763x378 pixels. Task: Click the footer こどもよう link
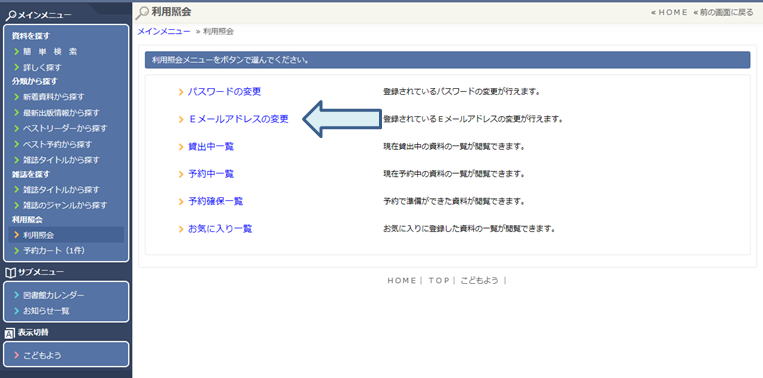click(479, 281)
